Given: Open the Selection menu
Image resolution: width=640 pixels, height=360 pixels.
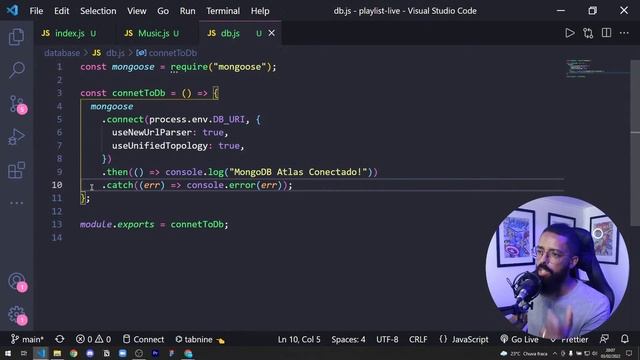Looking at the screenshot, I should (98, 11).
